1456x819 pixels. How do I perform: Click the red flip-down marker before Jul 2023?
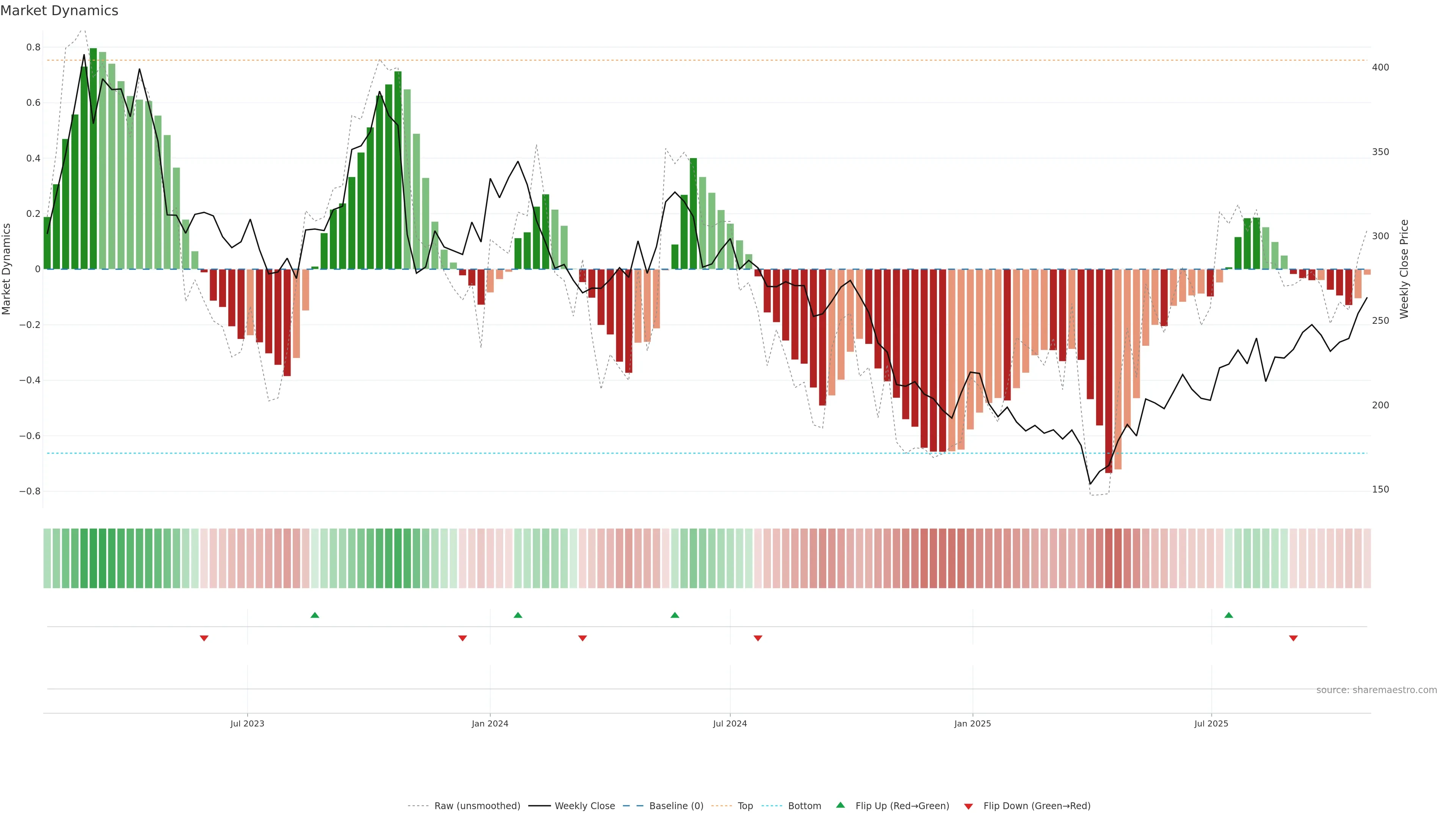[204, 638]
